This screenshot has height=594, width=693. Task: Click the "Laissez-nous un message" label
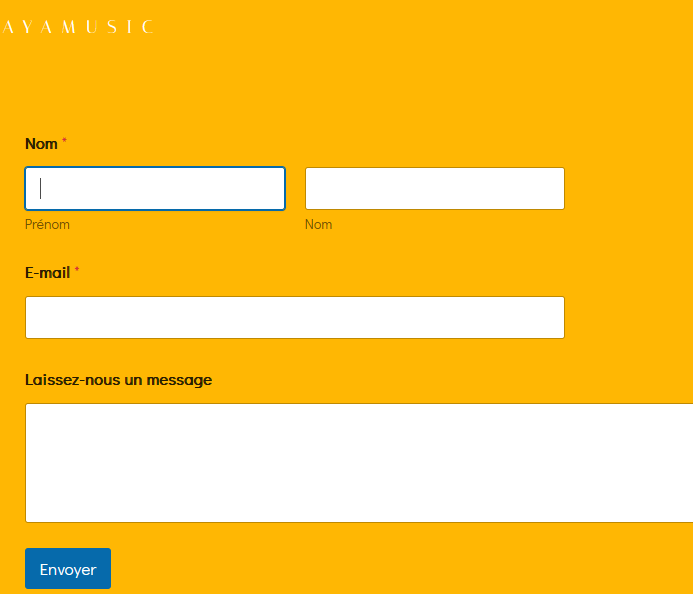click(x=118, y=380)
